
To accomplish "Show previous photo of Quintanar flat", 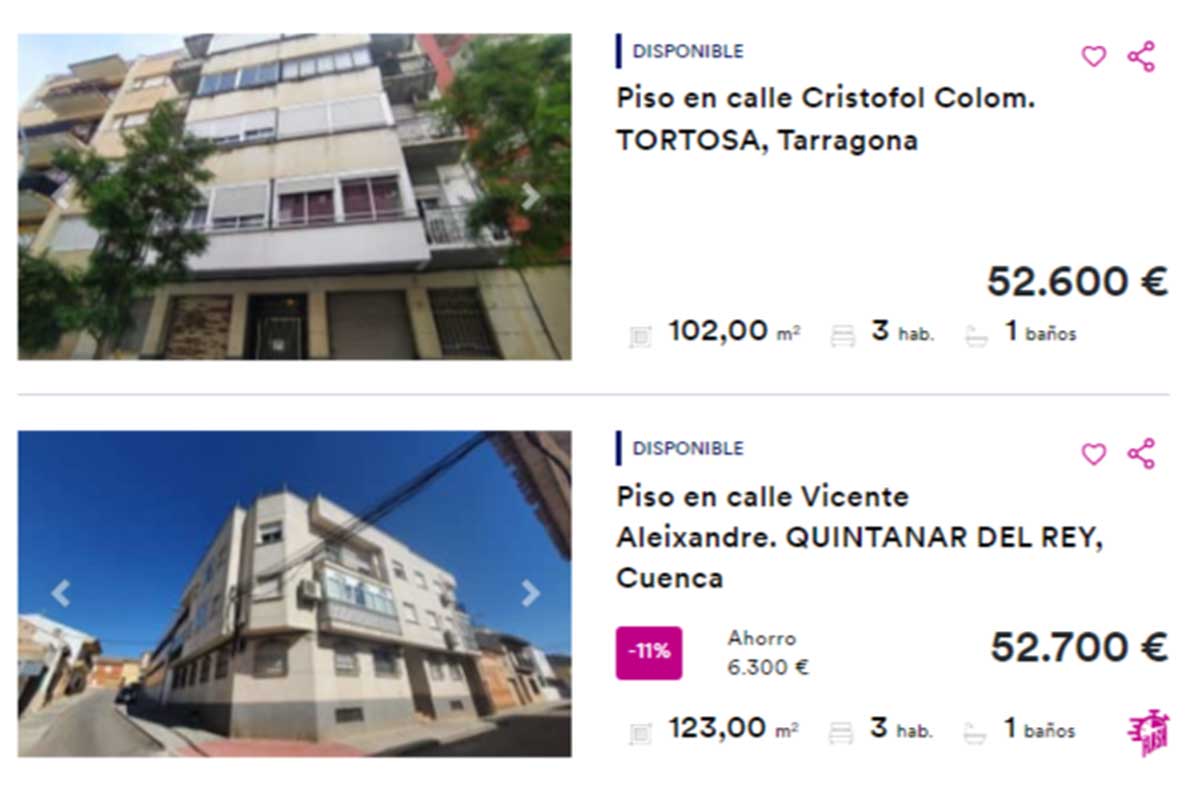I will 61,594.
